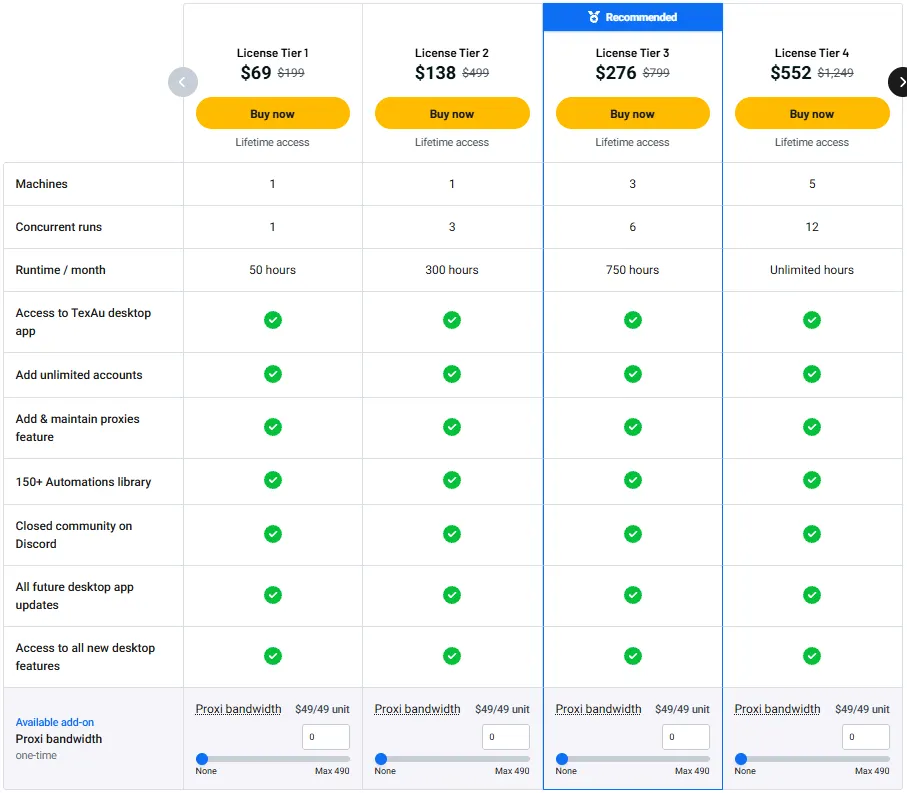
Task: Click Tier 1 Automations library checkmark
Action: point(272,480)
